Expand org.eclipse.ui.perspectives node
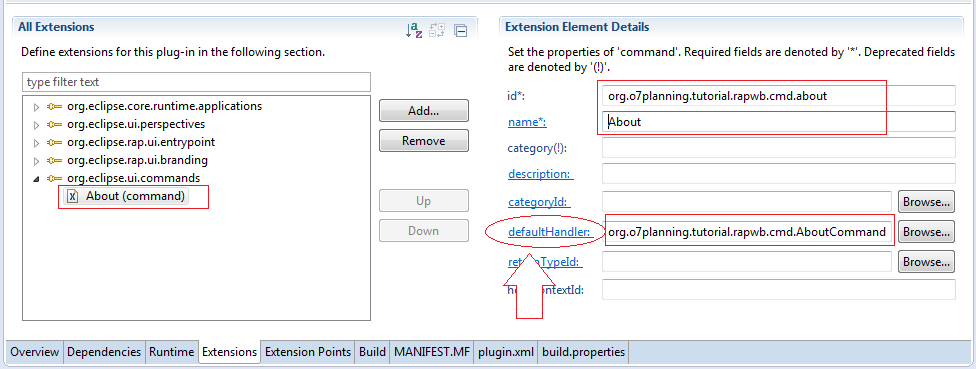The height and width of the screenshot is (369, 976). pyautogui.click(x=36, y=124)
